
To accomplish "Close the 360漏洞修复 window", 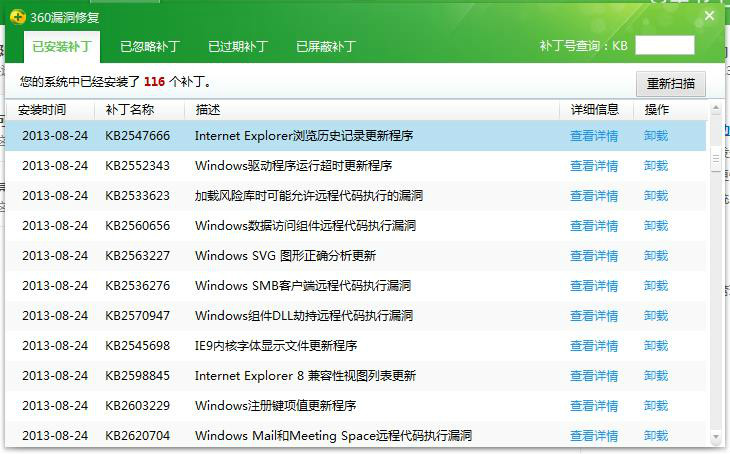I will tap(709, 16).
